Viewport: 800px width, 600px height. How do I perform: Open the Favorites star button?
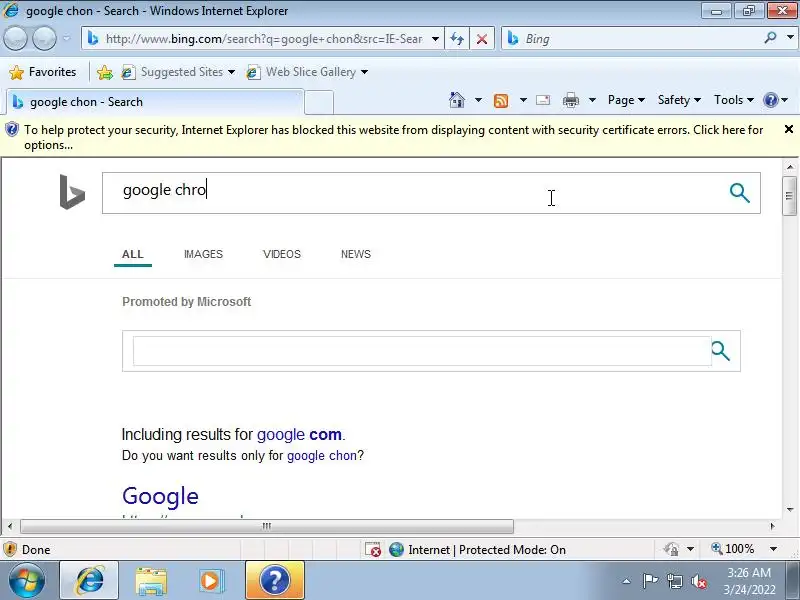[x=43, y=72]
